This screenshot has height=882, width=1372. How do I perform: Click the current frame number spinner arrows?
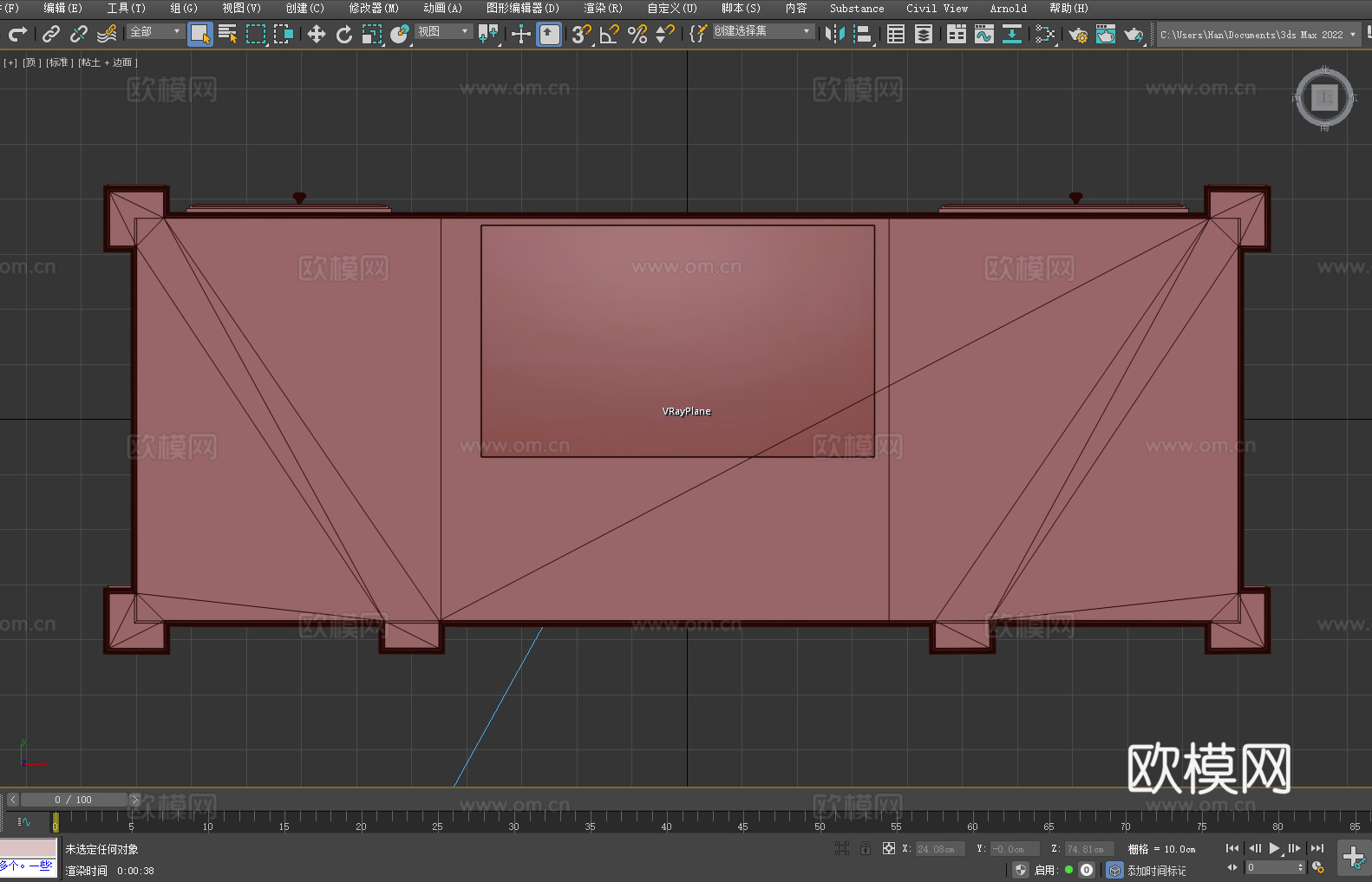[1300, 867]
